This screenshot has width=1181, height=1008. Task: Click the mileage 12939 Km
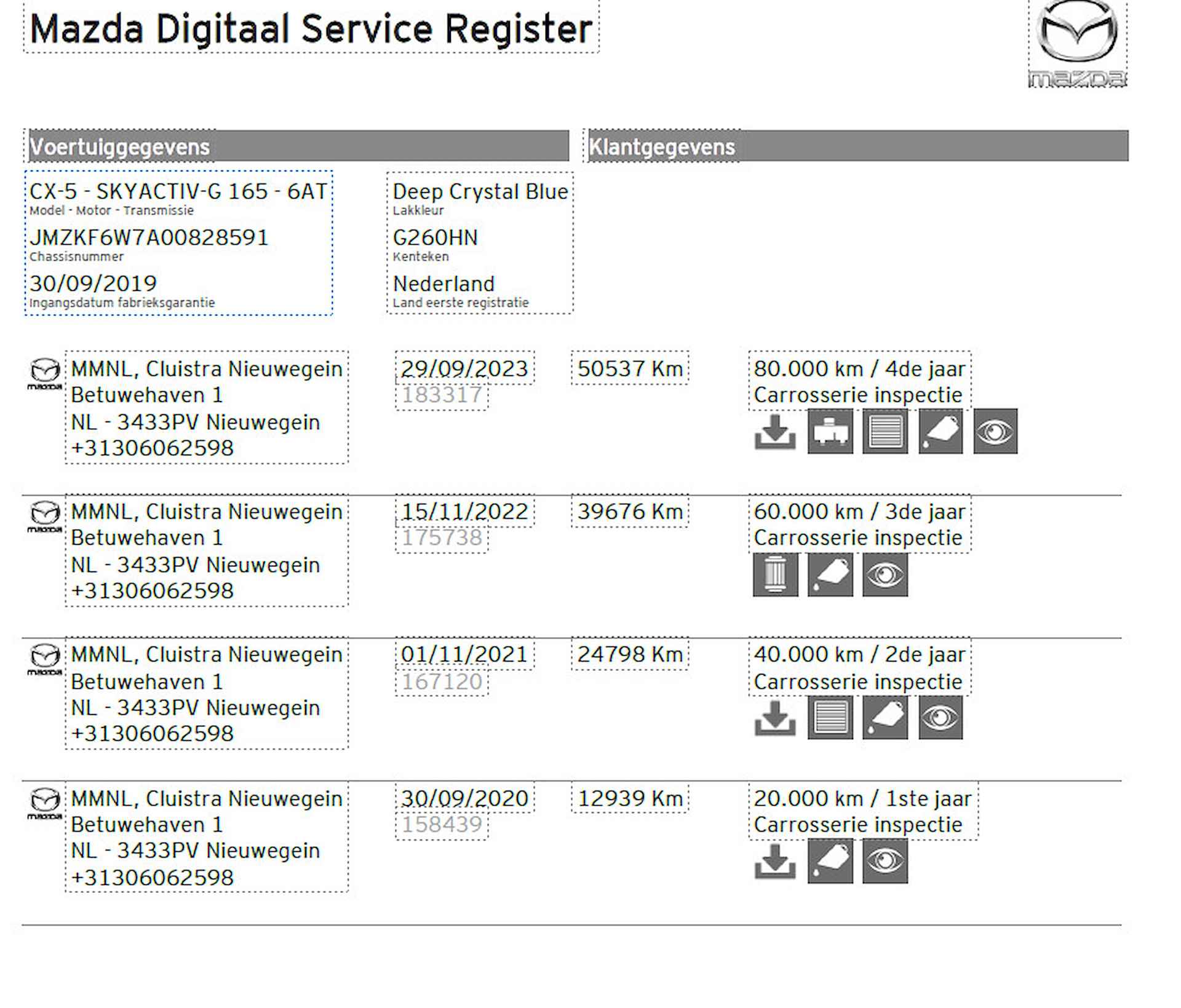630,798
